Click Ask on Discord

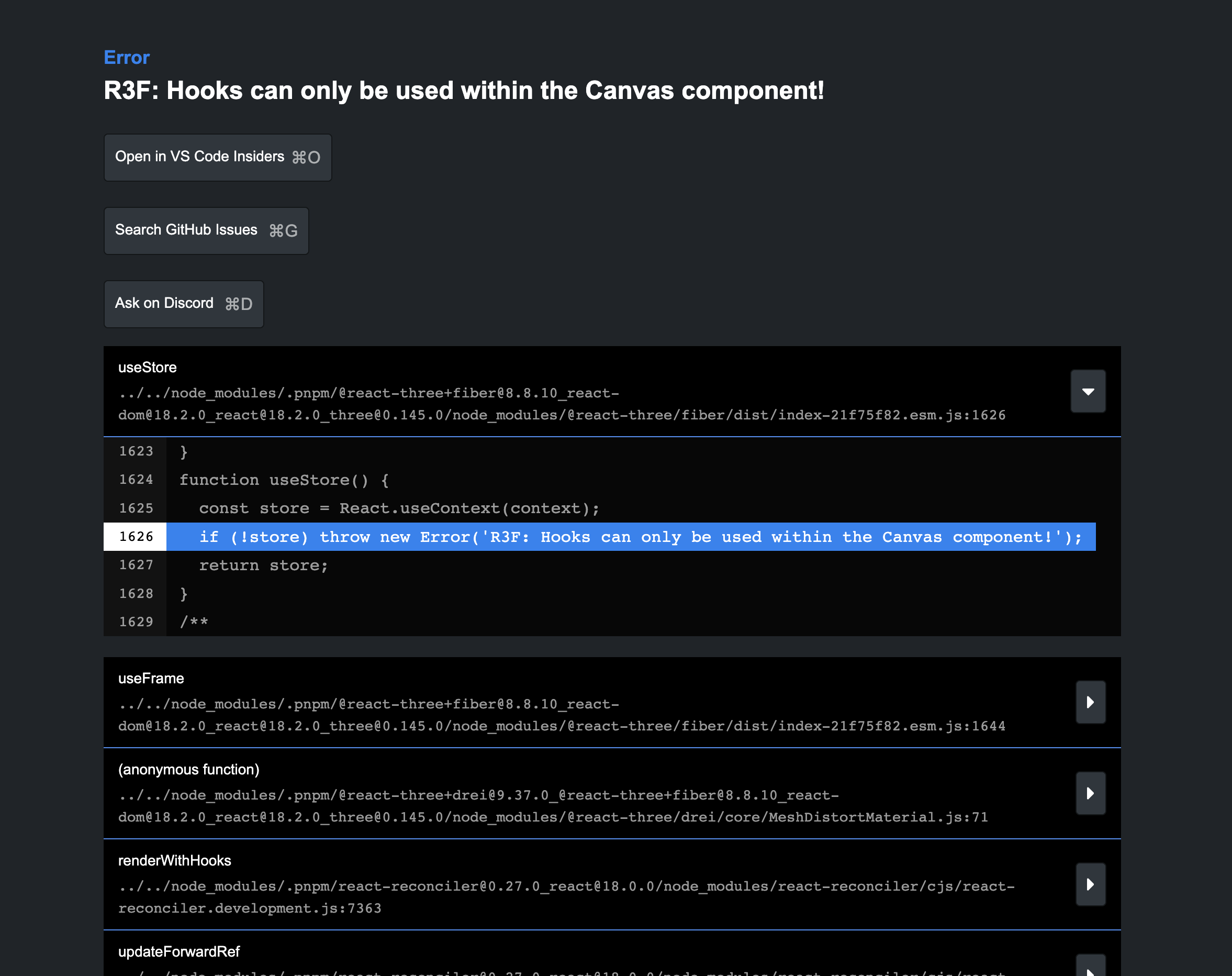[183, 303]
